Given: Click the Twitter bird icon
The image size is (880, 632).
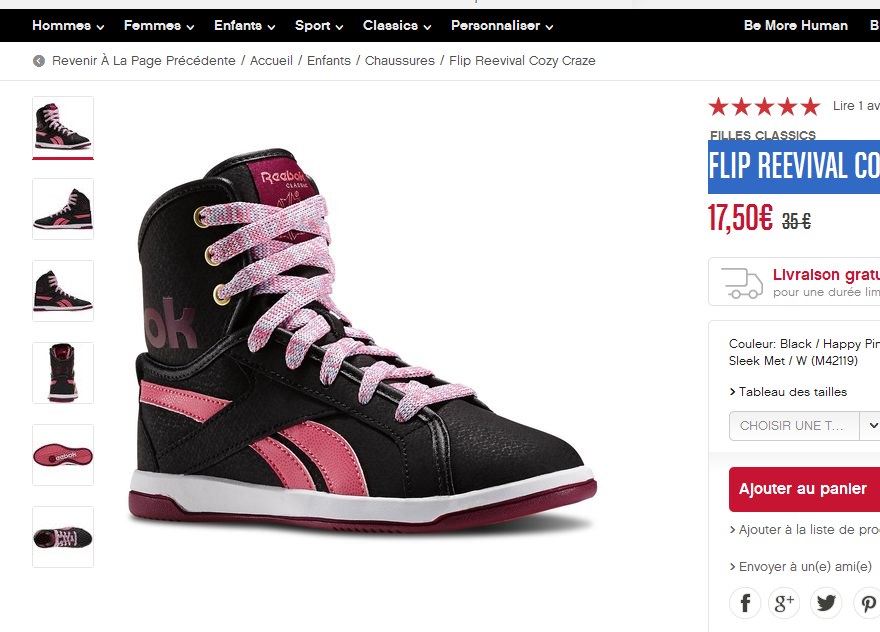Looking at the screenshot, I should (826, 603).
